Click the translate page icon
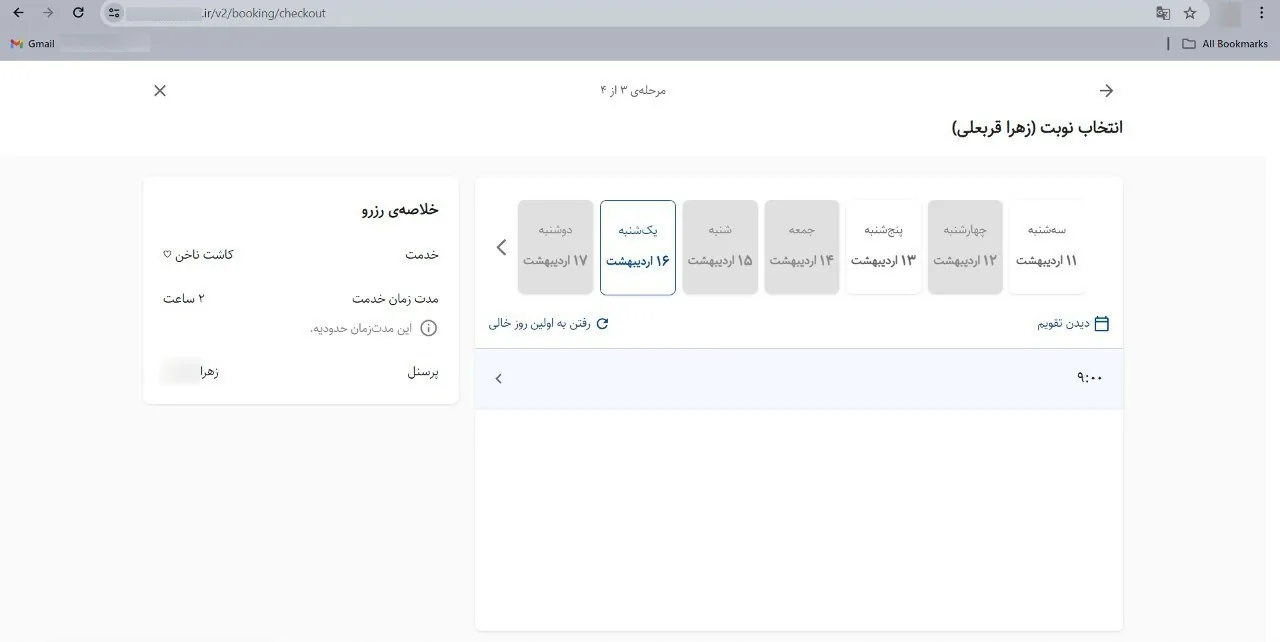The height and width of the screenshot is (642, 1280). pyautogui.click(x=1163, y=13)
